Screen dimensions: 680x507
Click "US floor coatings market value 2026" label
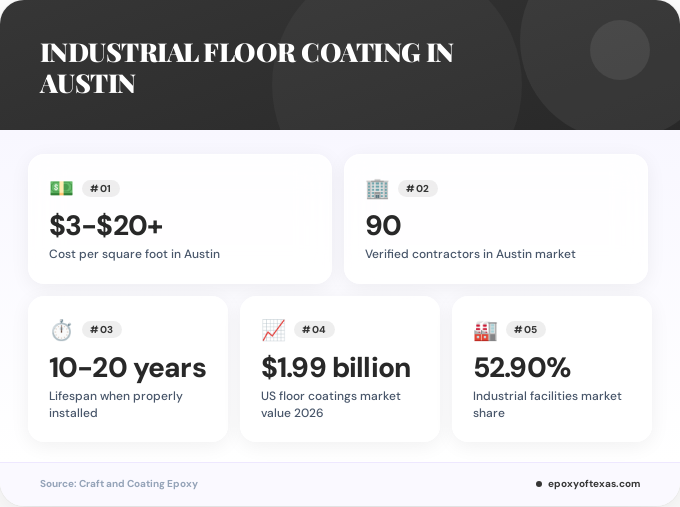331,404
